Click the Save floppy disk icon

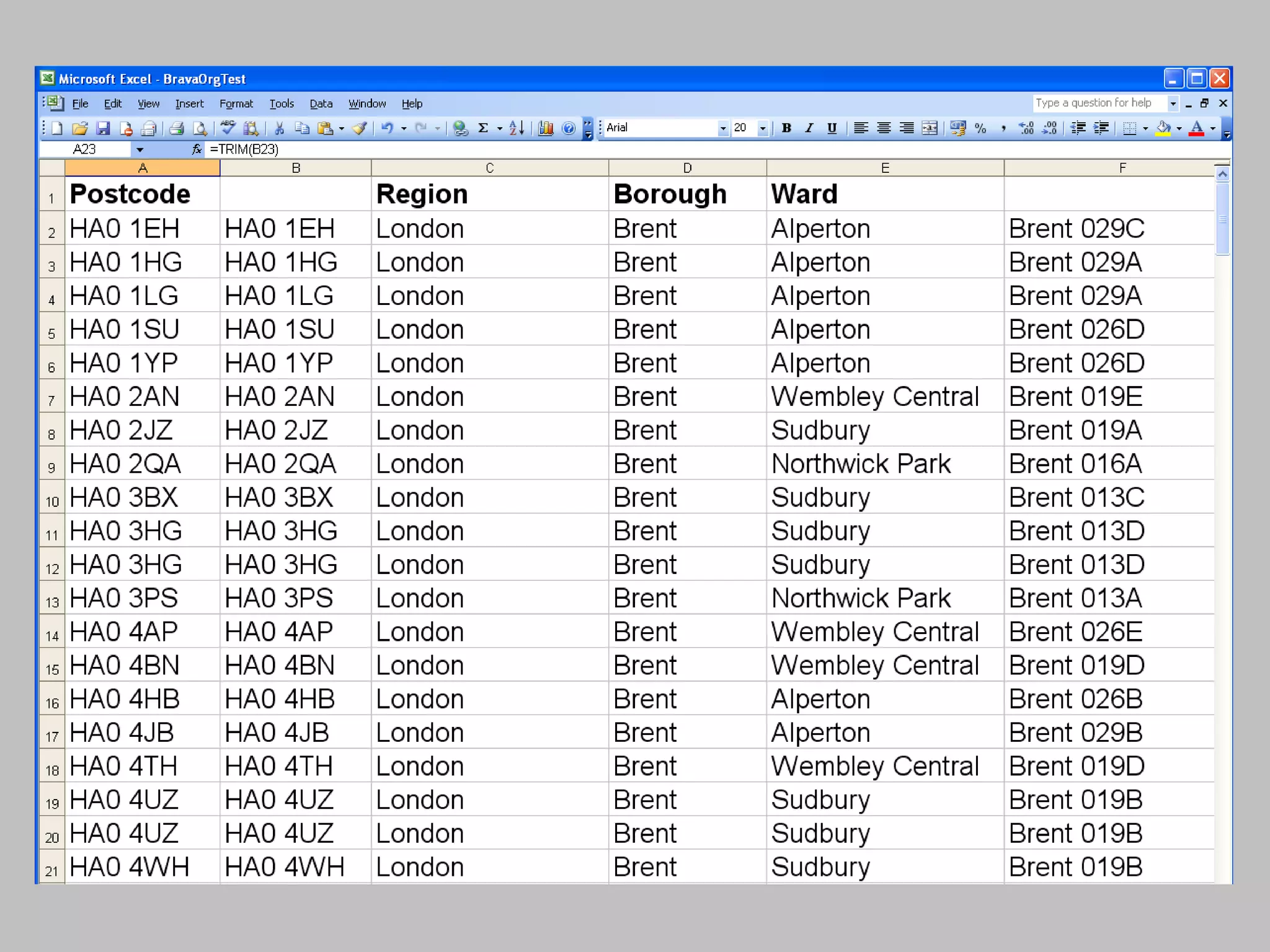[x=103, y=128]
